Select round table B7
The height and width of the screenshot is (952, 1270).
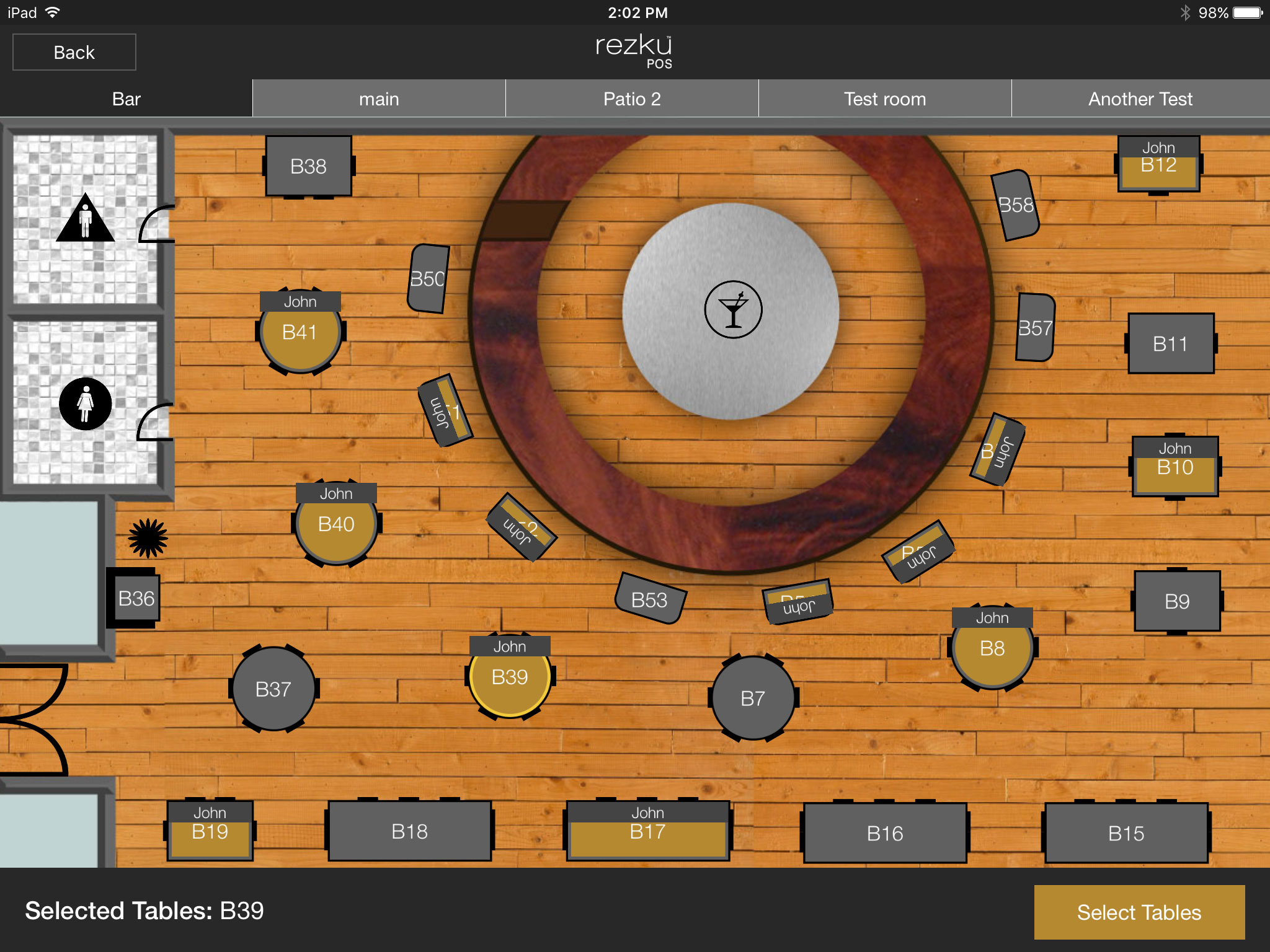(753, 699)
